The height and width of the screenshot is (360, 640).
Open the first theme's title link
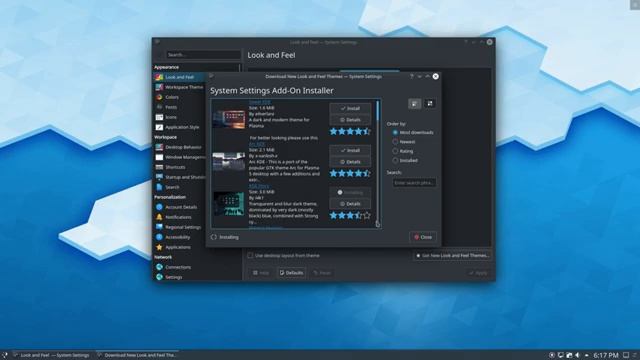(260, 102)
